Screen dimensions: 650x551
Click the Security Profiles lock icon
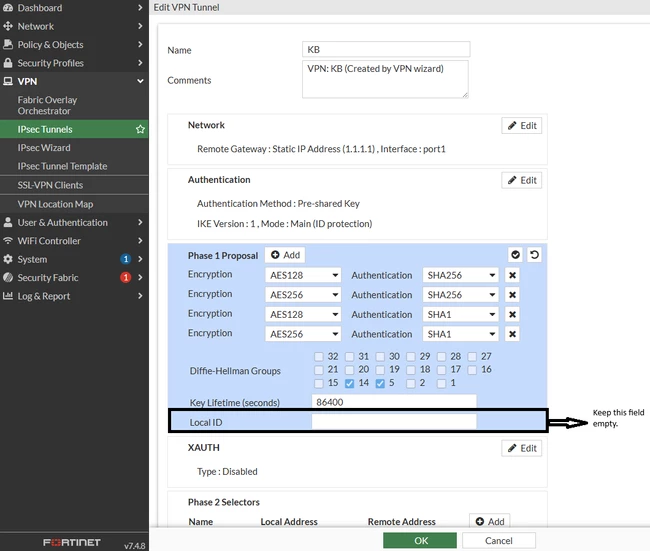pyautogui.click(x=8, y=63)
